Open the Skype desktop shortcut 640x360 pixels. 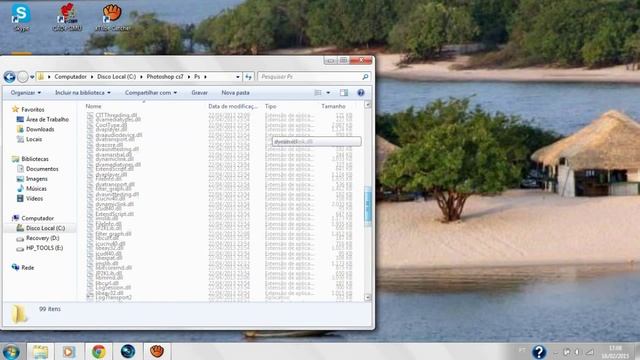point(21,16)
